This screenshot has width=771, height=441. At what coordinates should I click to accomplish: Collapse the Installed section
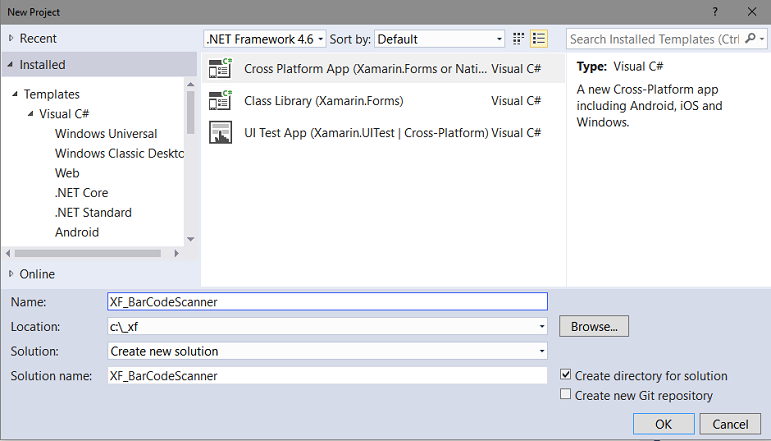pos(10,64)
